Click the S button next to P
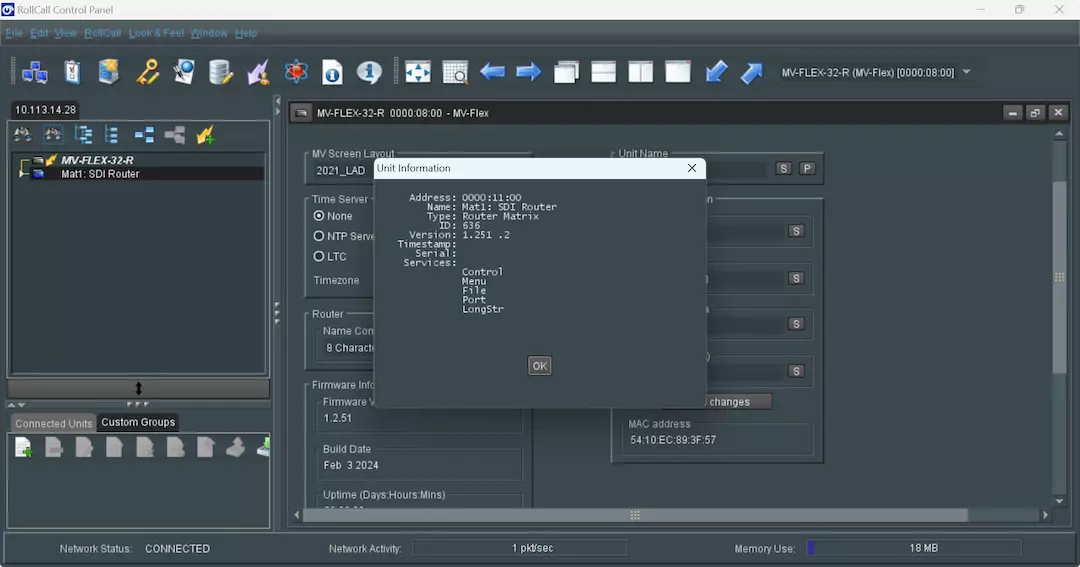Screen dimensions: 1080x567 tap(783, 169)
